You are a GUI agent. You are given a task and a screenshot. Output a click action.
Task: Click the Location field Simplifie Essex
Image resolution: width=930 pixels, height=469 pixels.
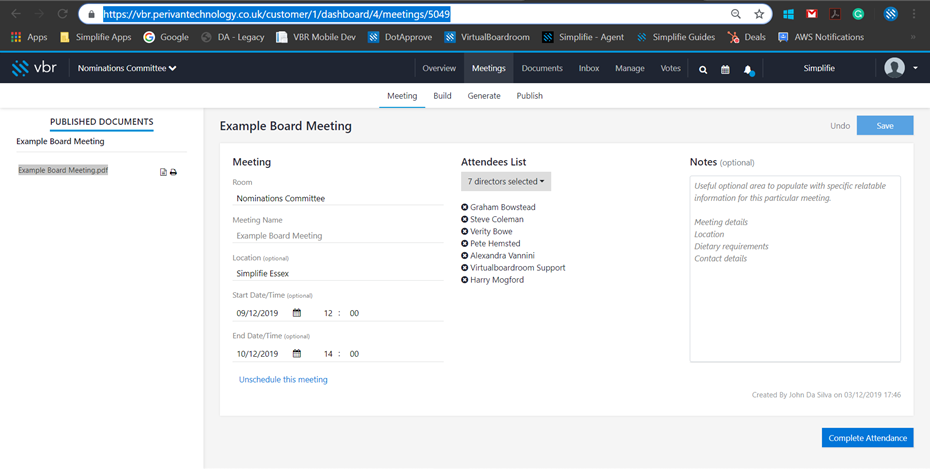point(338,273)
